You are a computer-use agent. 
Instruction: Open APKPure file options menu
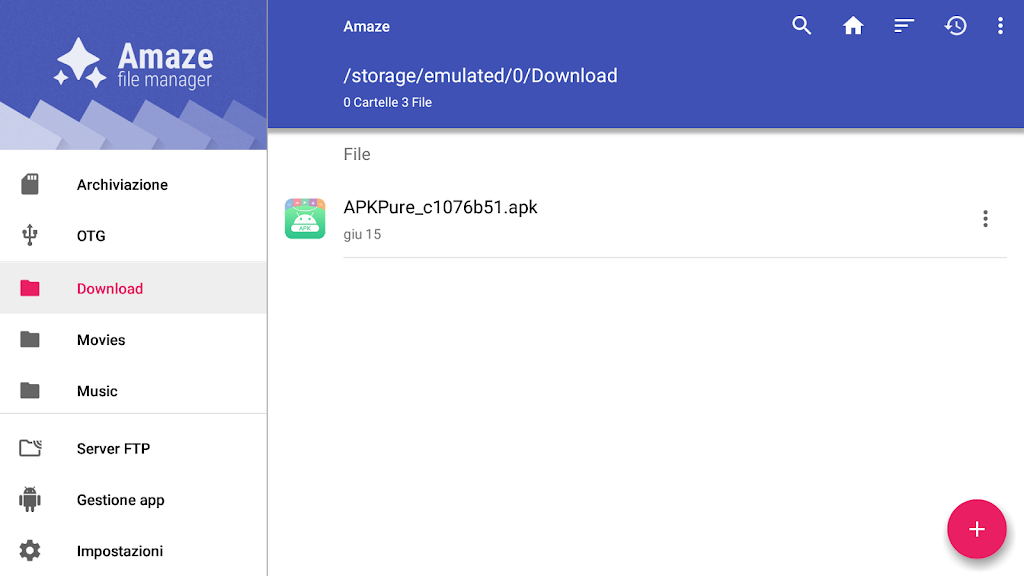click(x=985, y=219)
